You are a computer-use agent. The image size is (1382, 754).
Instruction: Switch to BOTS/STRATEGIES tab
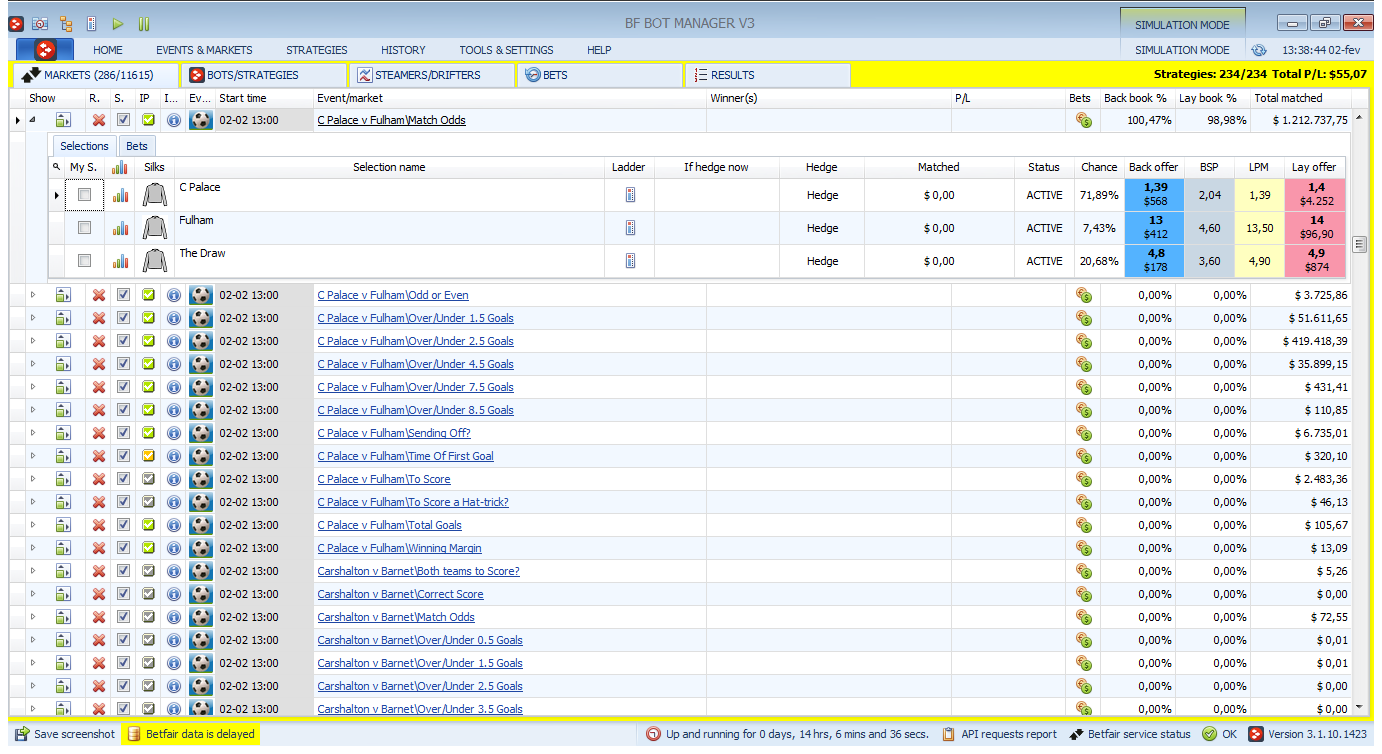[263, 75]
